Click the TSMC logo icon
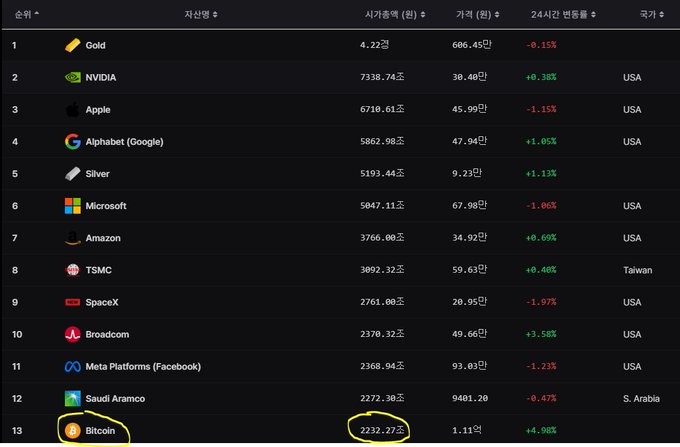This screenshot has height=447, width=680. point(72,270)
